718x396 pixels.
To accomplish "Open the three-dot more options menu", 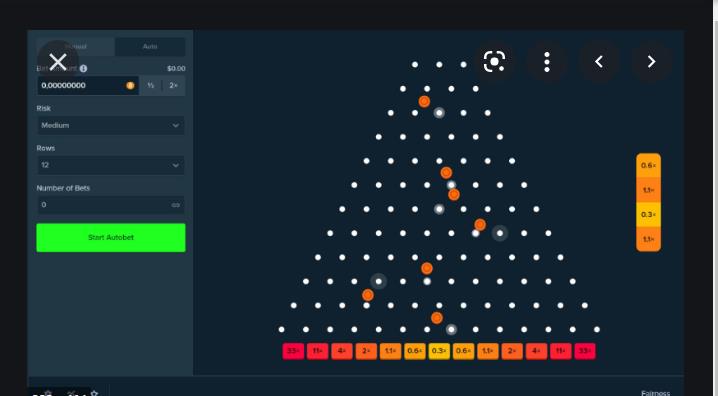I will click(547, 61).
